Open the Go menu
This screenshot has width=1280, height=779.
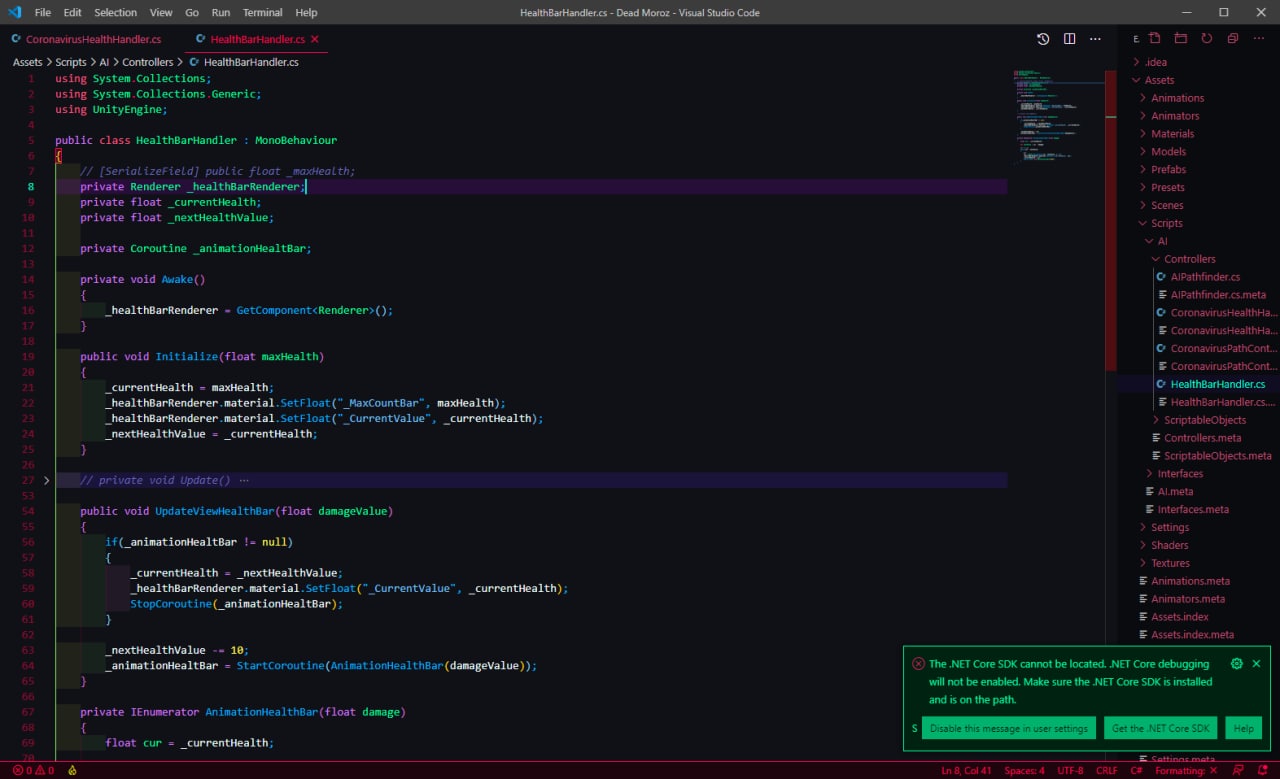(x=192, y=13)
